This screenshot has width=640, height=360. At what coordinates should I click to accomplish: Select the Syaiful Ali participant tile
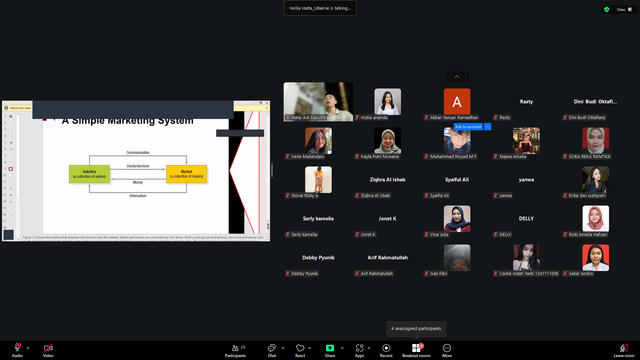[457, 180]
